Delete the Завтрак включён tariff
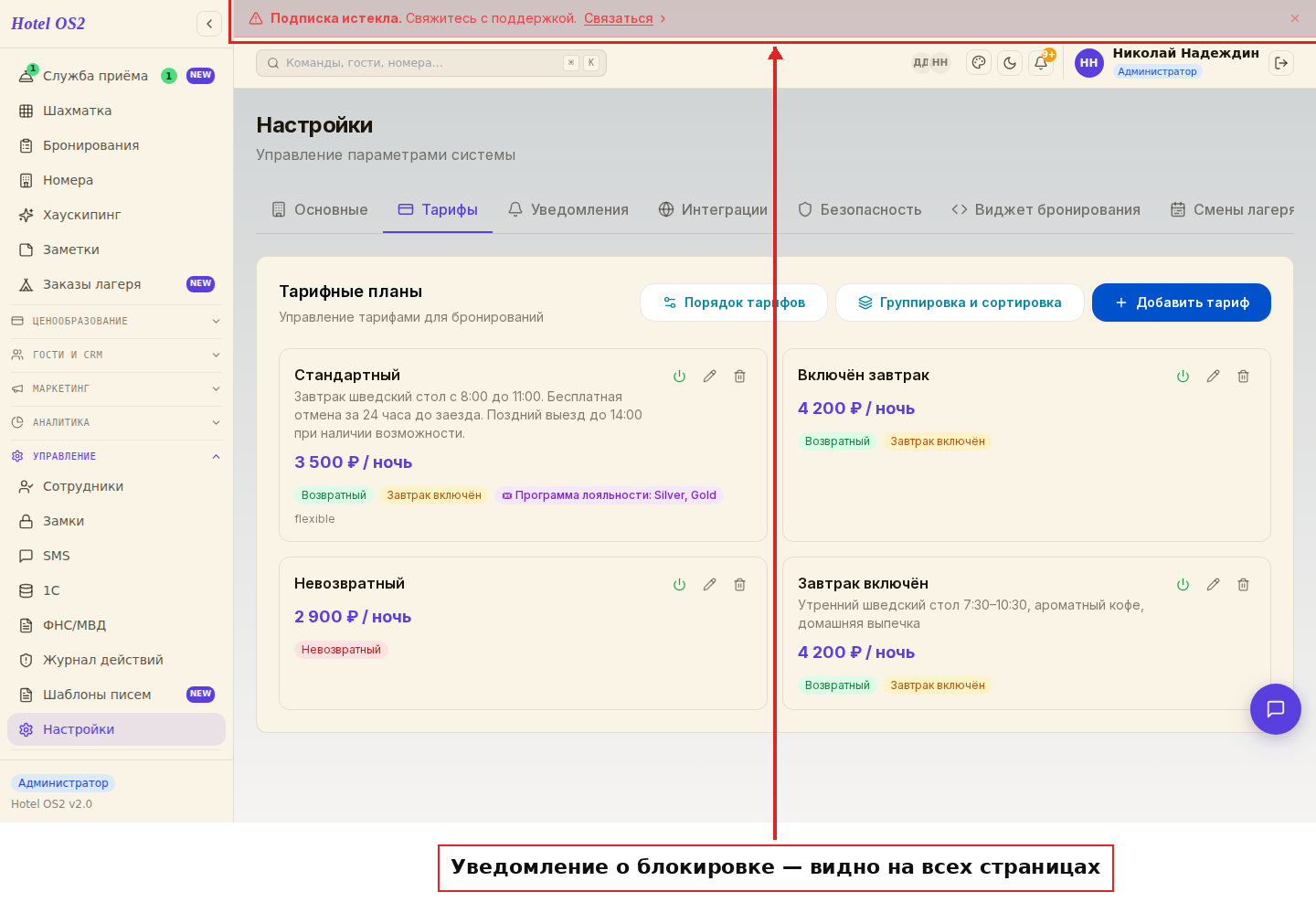This screenshot has height=913, width=1316. tap(1243, 585)
